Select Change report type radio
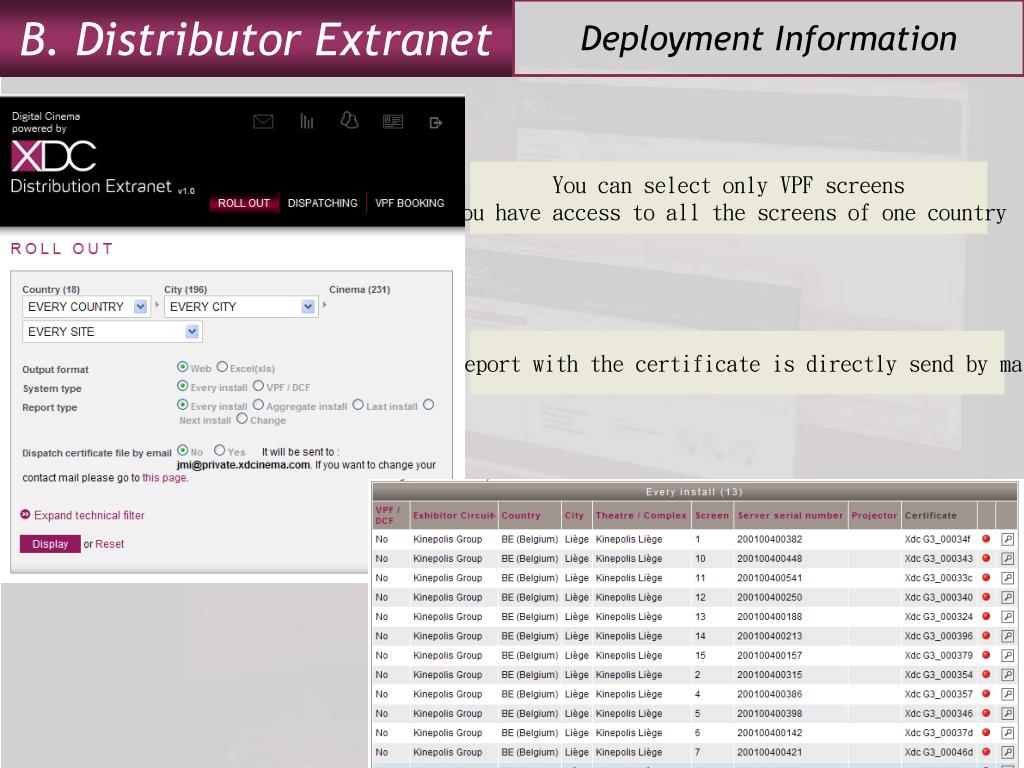The width and height of the screenshot is (1024, 768). (x=242, y=419)
